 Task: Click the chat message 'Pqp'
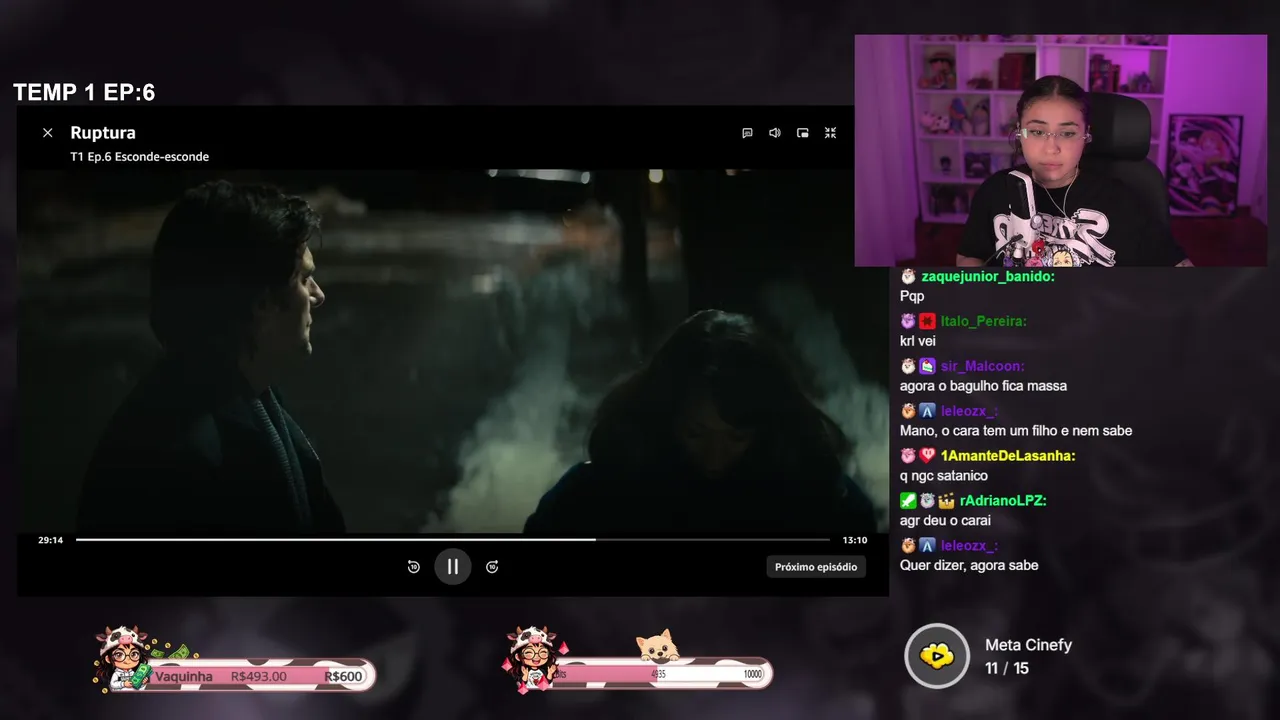coord(912,296)
